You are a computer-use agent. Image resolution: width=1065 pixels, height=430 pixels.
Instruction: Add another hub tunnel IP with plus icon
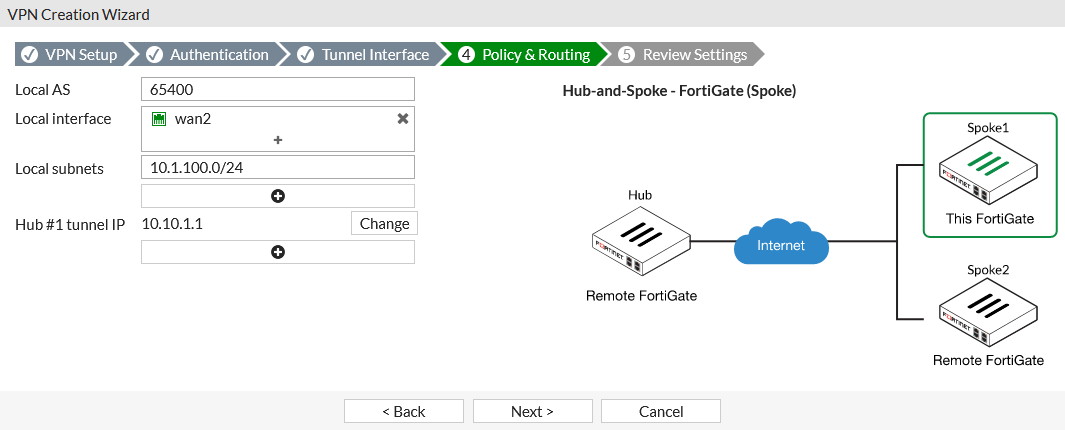(x=278, y=252)
